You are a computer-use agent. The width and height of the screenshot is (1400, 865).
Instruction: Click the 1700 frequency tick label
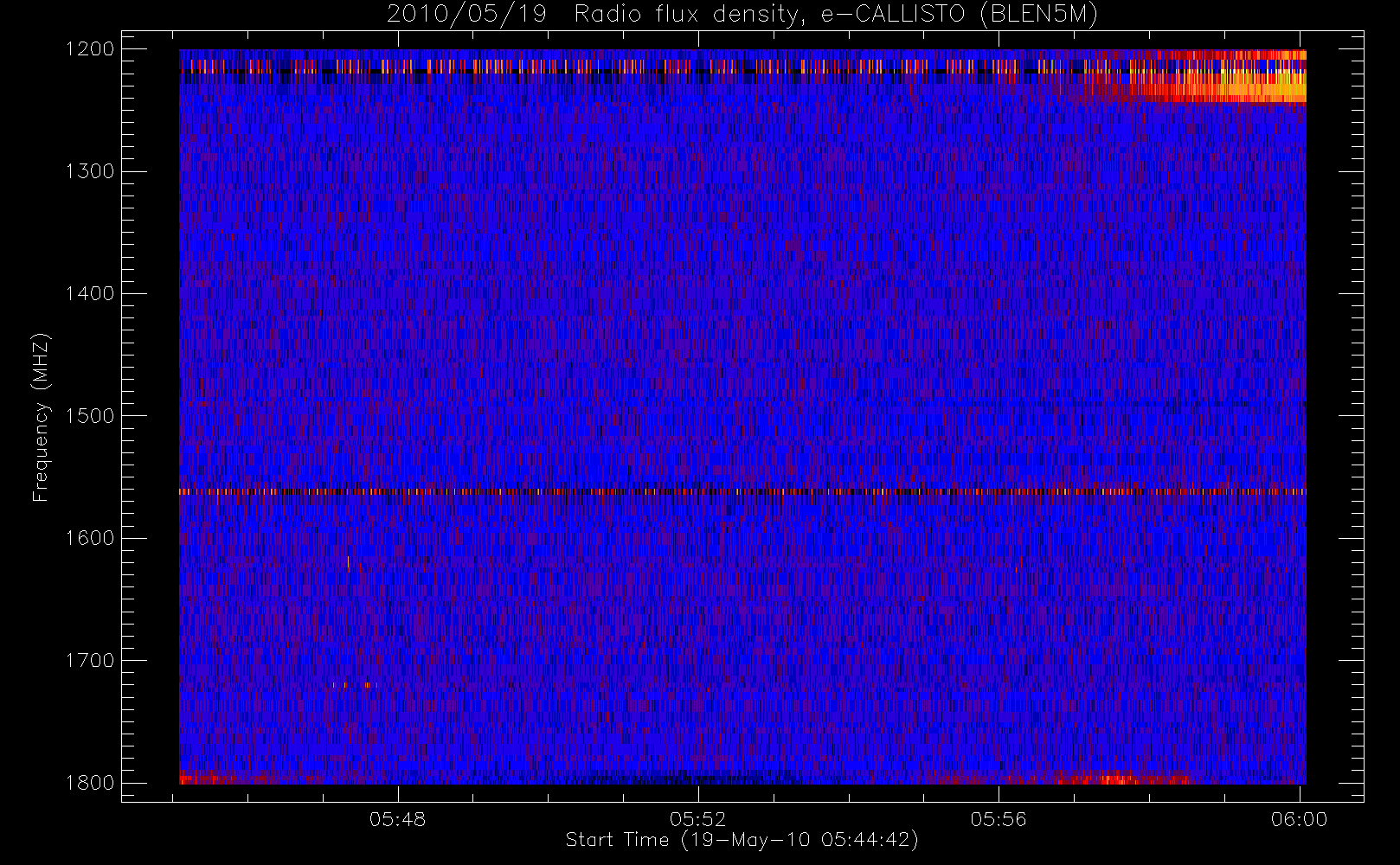click(x=90, y=661)
